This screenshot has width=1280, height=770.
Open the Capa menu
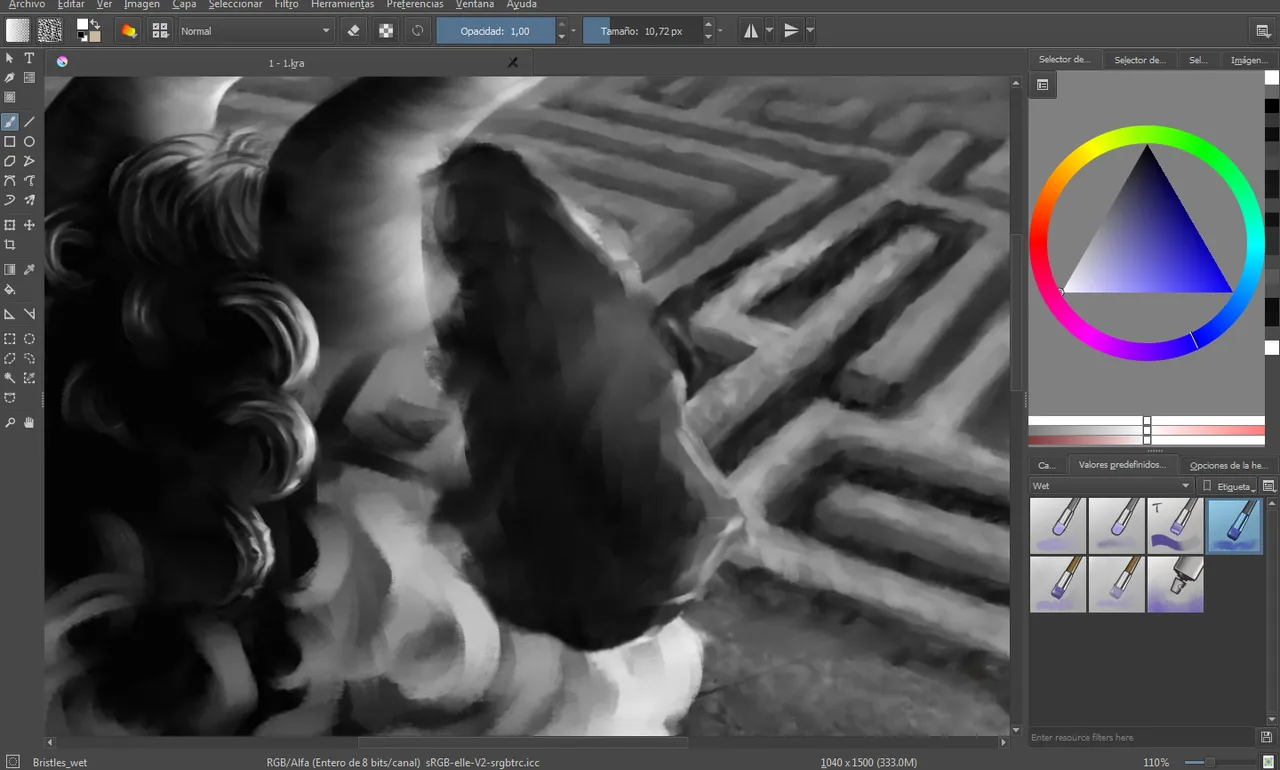184,5
